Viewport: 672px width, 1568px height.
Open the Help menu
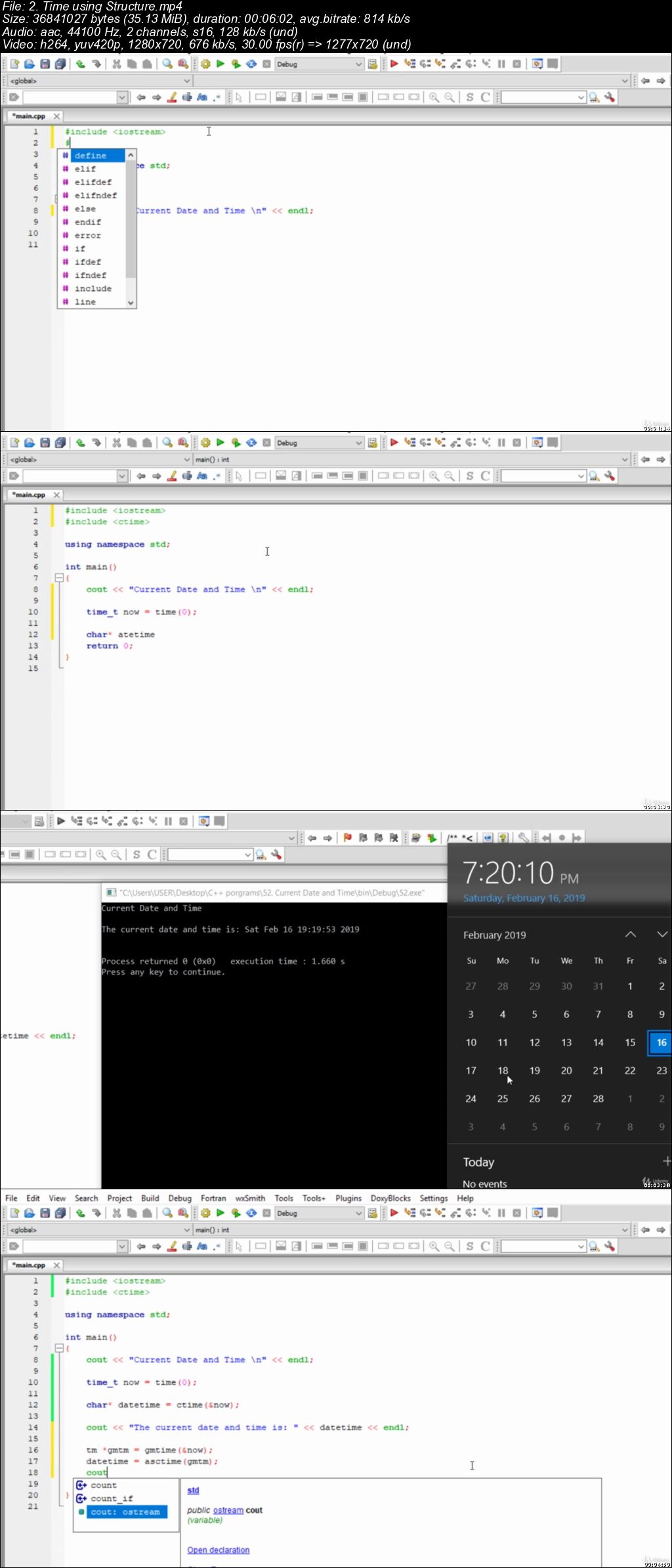(465, 1198)
